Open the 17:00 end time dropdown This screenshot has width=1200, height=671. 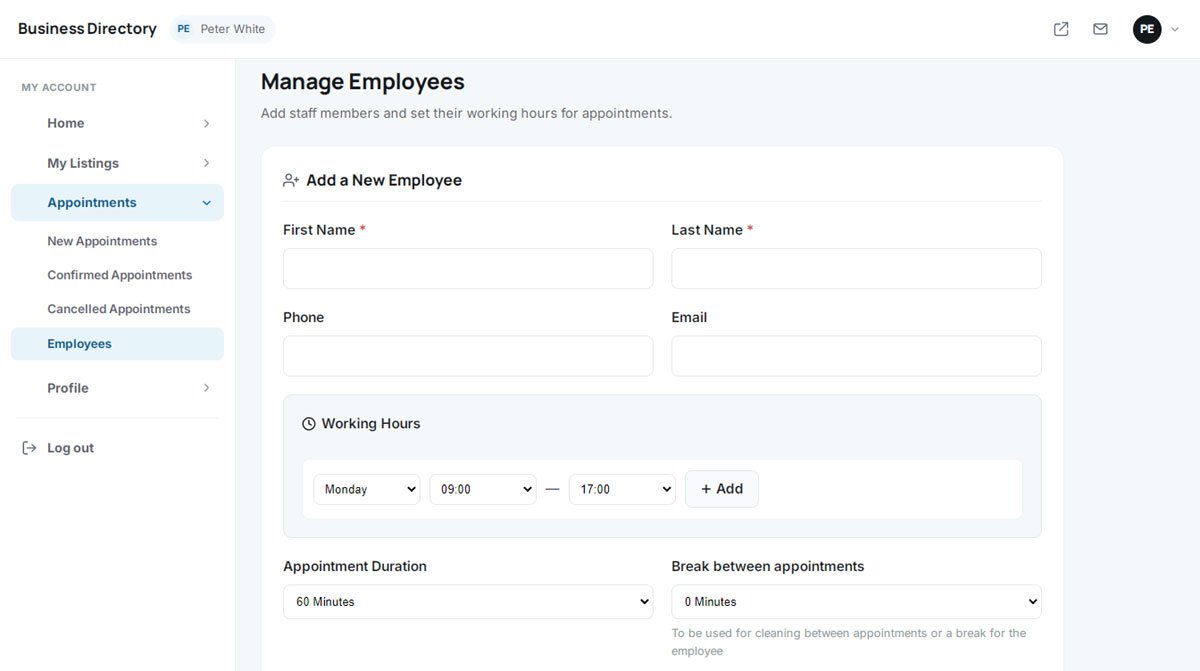click(x=622, y=489)
